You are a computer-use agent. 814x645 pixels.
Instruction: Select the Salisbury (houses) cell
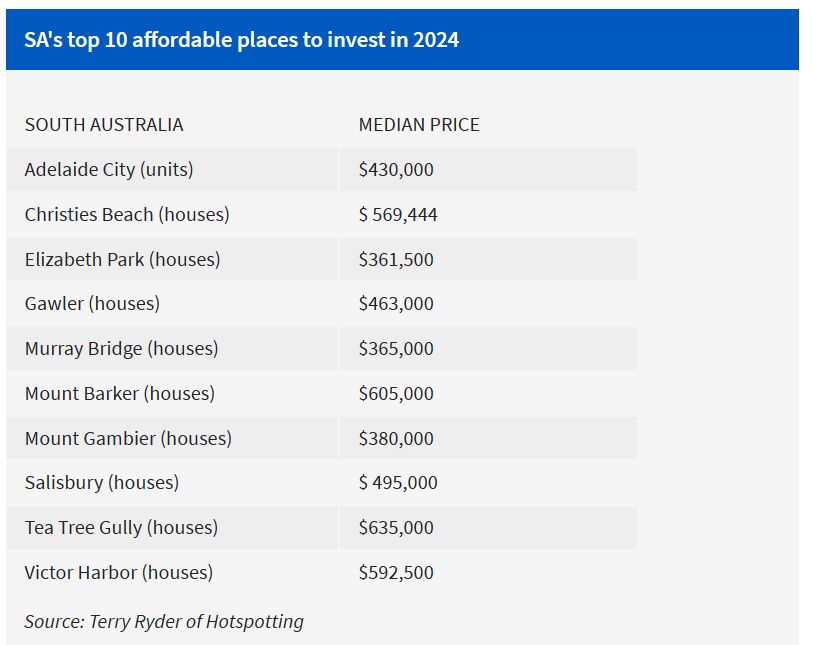(102, 483)
